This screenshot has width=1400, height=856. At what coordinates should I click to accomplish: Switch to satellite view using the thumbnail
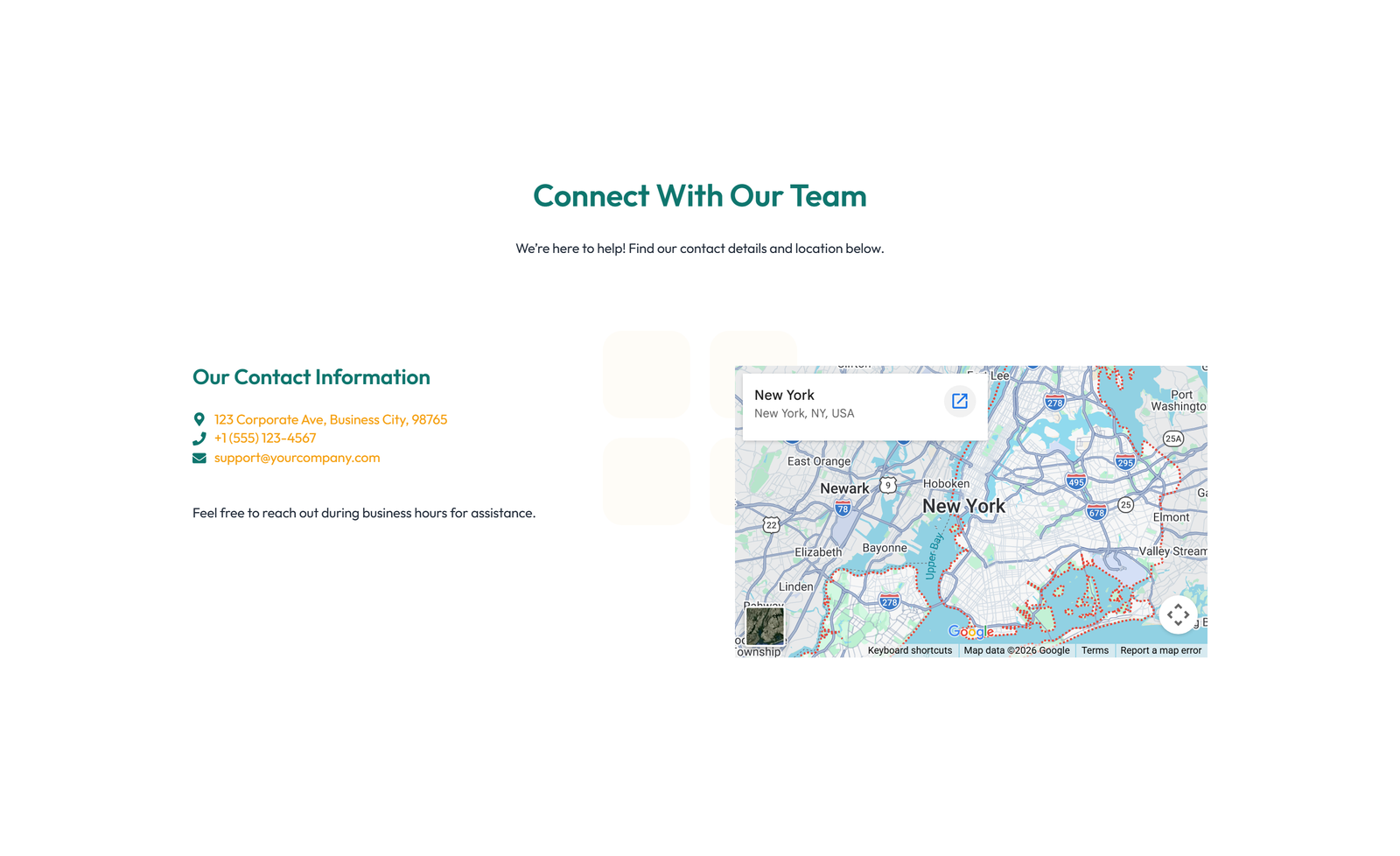765,626
